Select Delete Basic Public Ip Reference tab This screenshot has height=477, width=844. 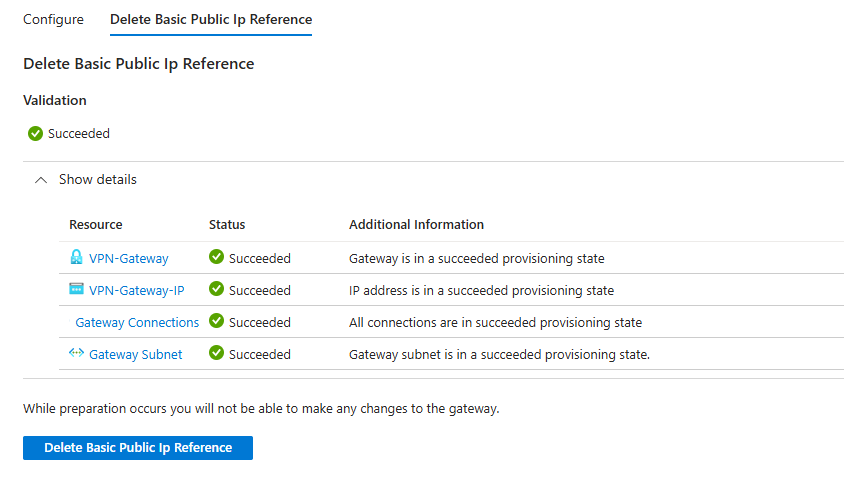210,19
